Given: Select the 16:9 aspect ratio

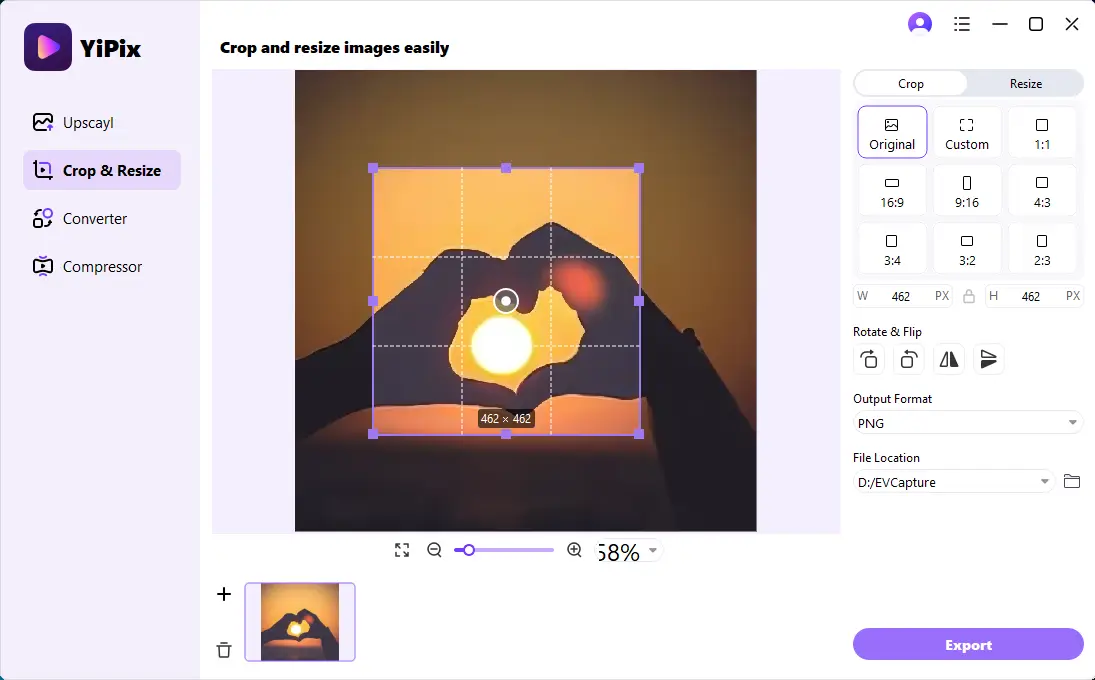Looking at the screenshot, I should pos(892,191).
